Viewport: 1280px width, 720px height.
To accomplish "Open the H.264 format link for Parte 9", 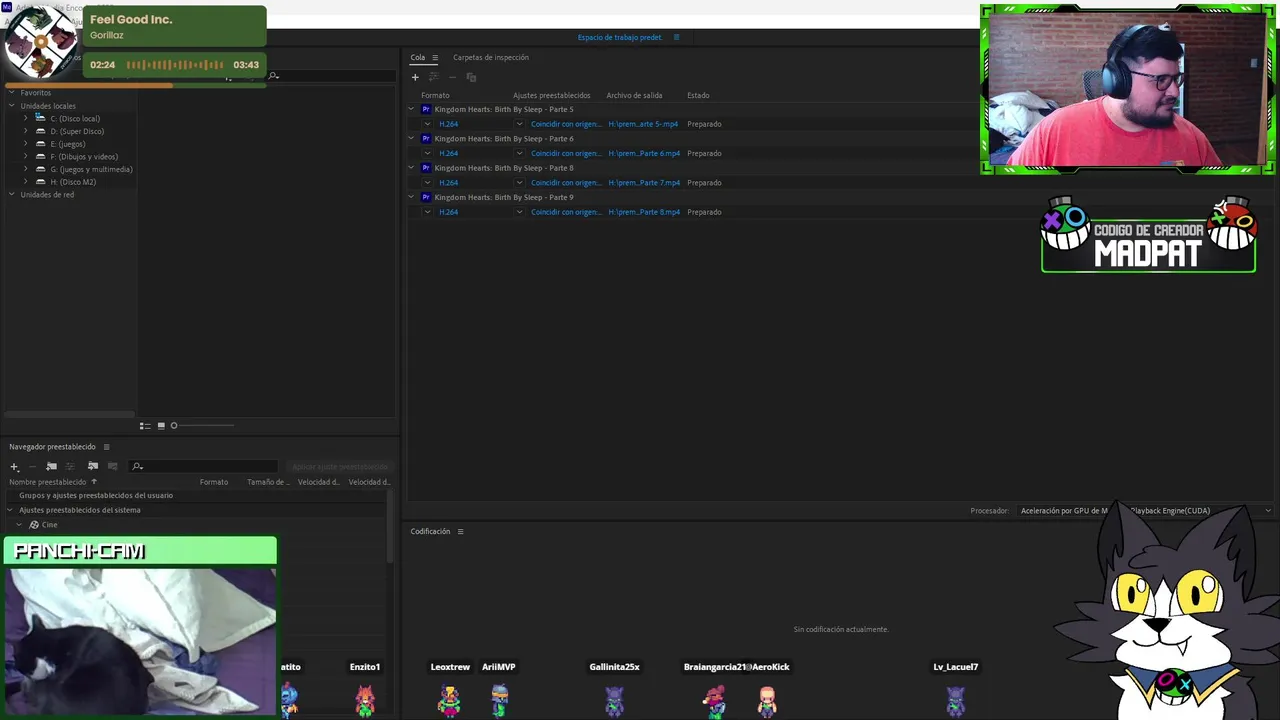I will (448, 212).
